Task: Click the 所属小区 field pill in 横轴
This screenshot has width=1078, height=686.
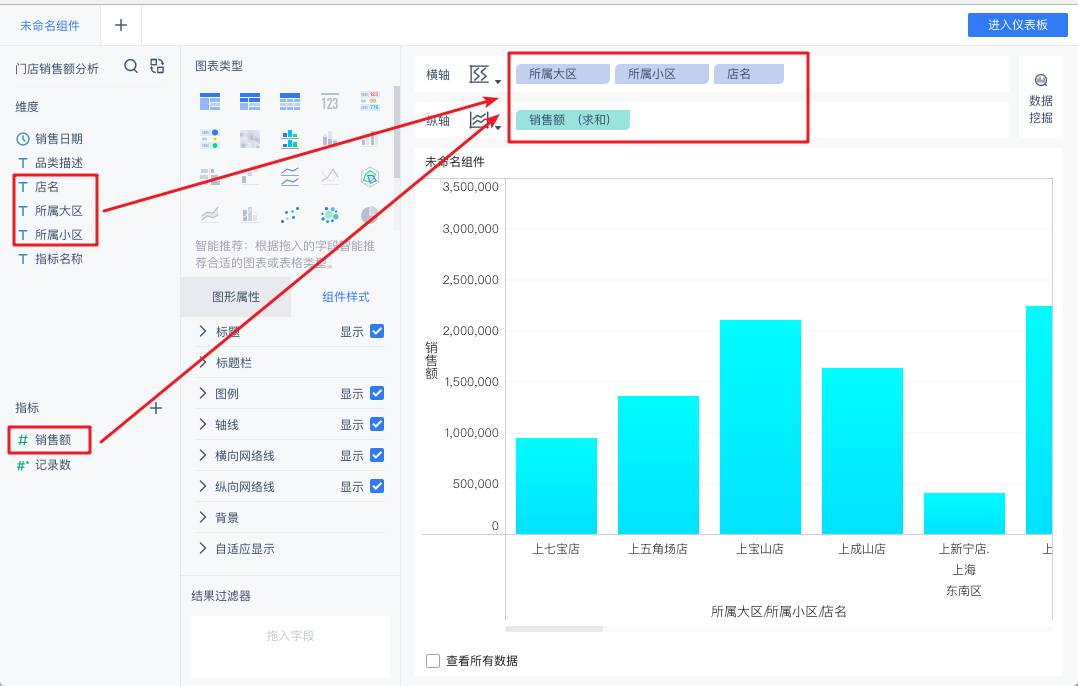Action: 661,74
